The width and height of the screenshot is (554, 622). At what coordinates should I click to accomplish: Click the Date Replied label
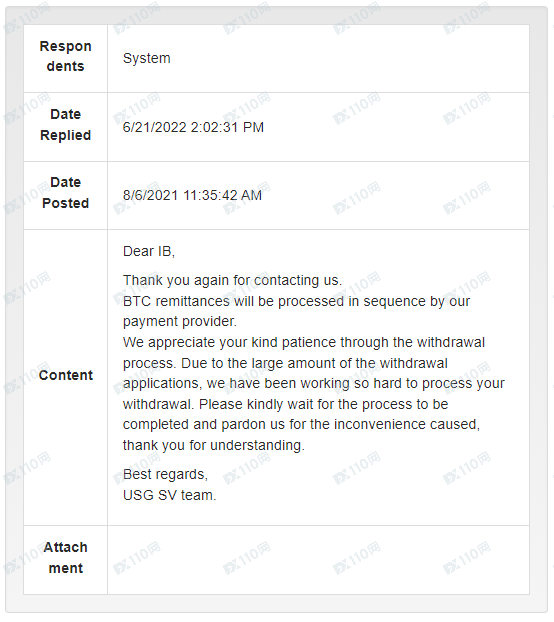click(x=65, y=125)
